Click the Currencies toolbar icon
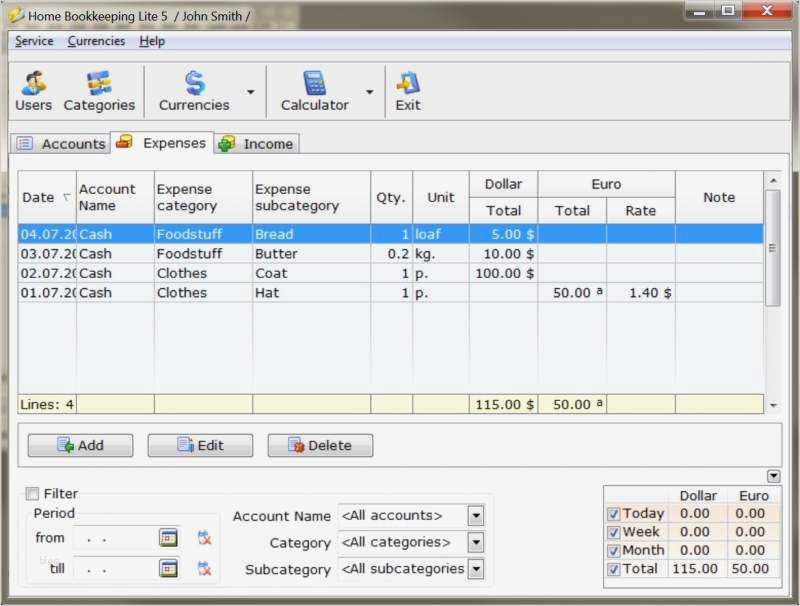The width and height of the screenshot is (800, 606). click(x=192, y=89)
